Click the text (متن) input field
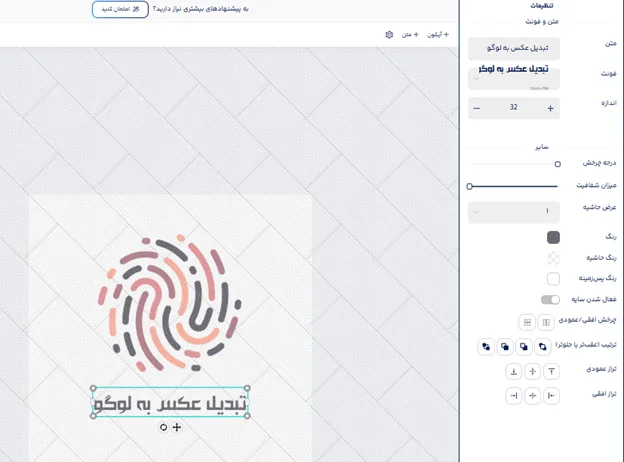 point(514,48)
